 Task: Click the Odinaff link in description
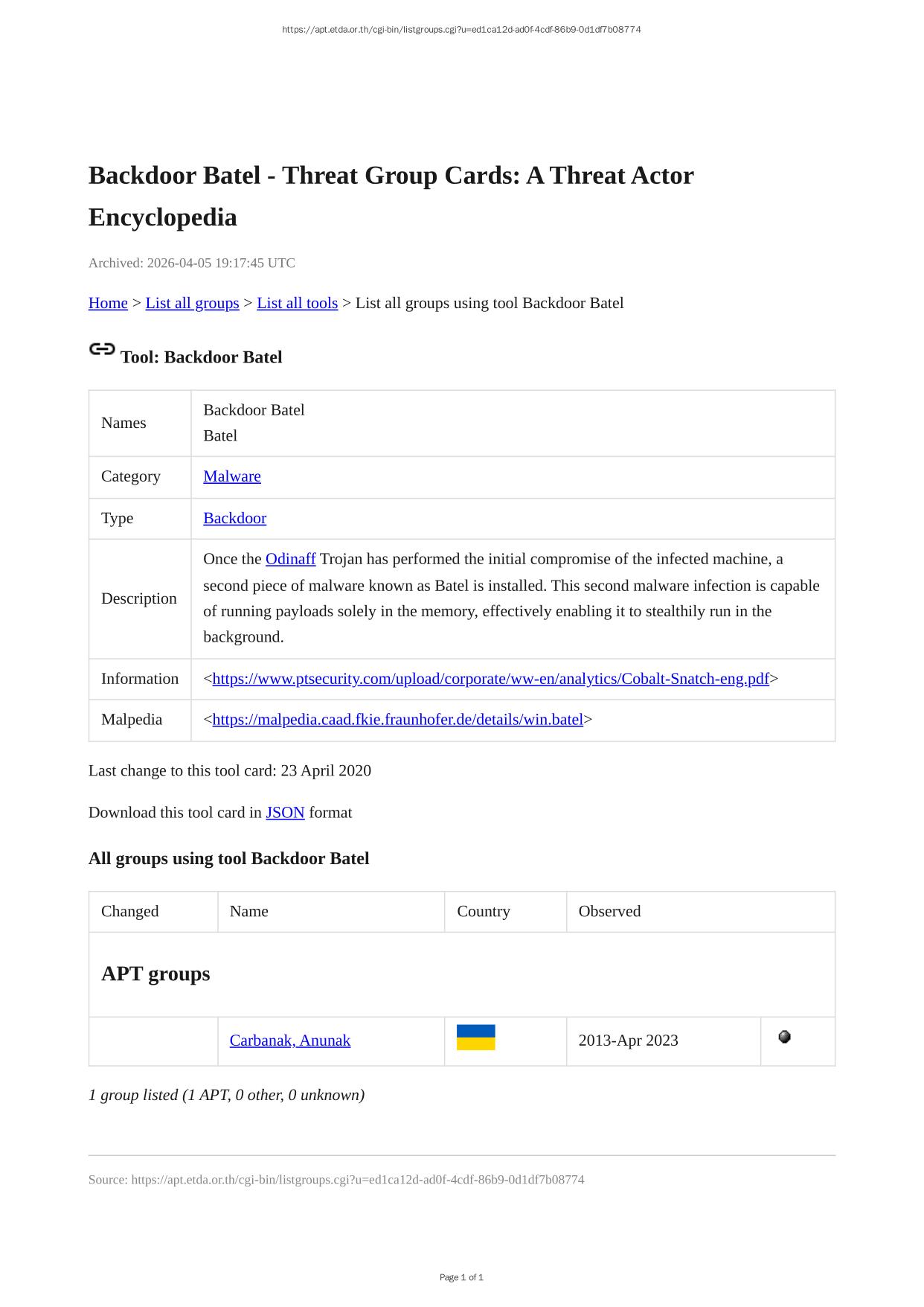coord(290,559)
